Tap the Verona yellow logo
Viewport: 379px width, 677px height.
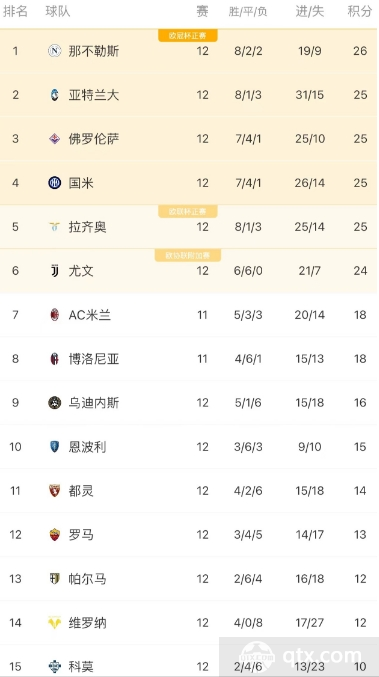pos(54,623)
